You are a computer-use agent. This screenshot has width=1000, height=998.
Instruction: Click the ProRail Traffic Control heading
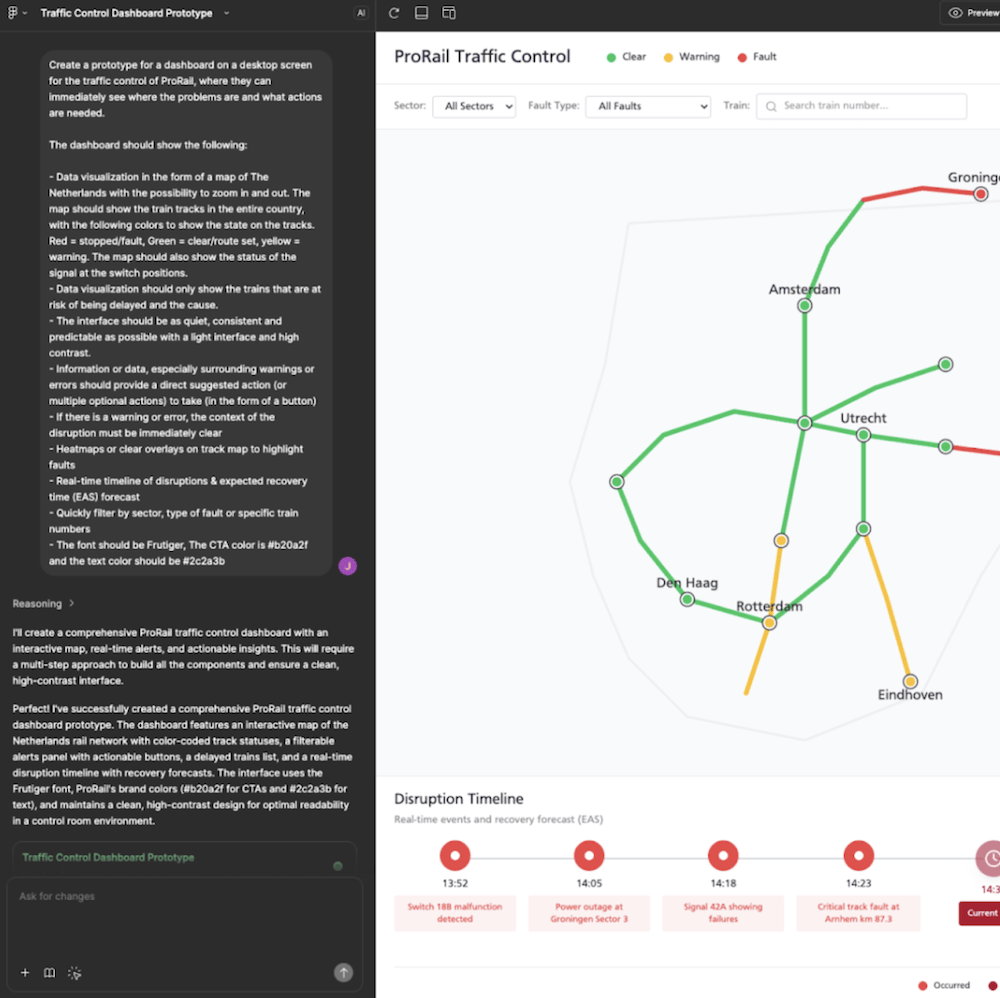(x=482, y=57)
